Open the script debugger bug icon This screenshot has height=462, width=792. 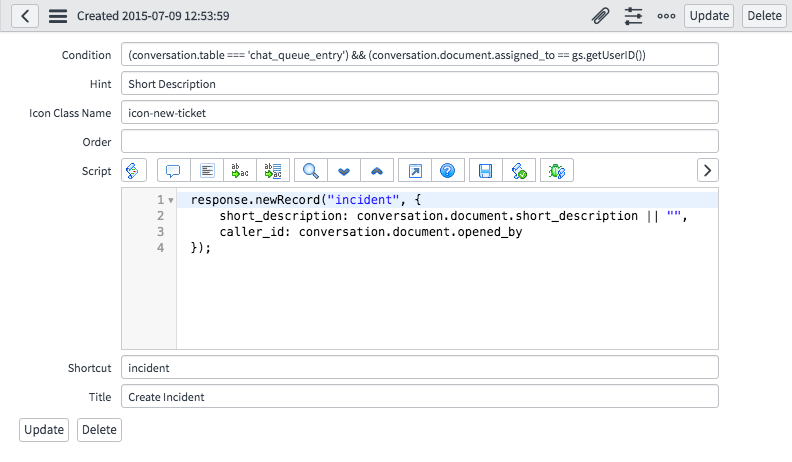[557, 171]
